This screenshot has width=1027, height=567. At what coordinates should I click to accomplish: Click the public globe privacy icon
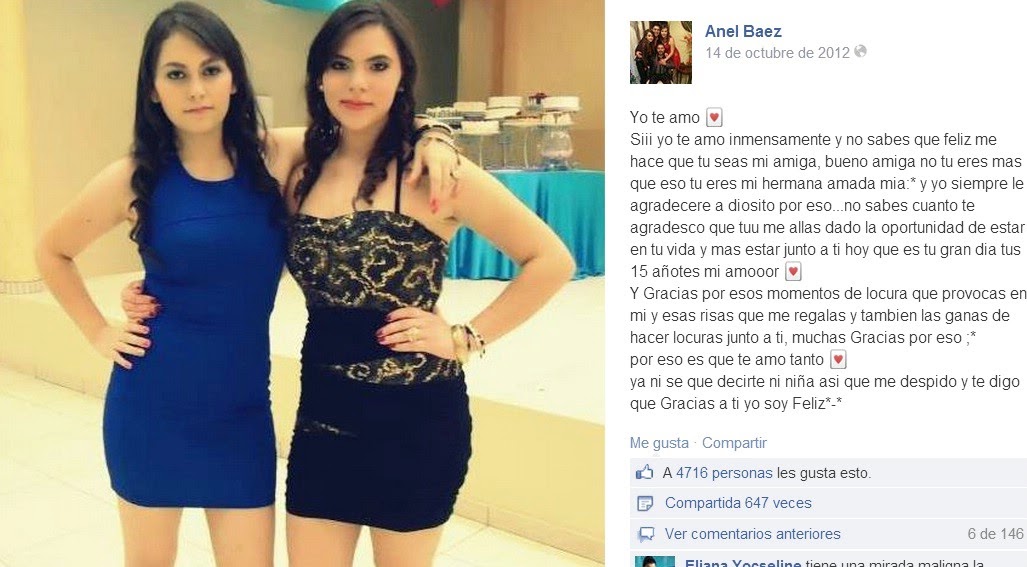pos(860,51)
